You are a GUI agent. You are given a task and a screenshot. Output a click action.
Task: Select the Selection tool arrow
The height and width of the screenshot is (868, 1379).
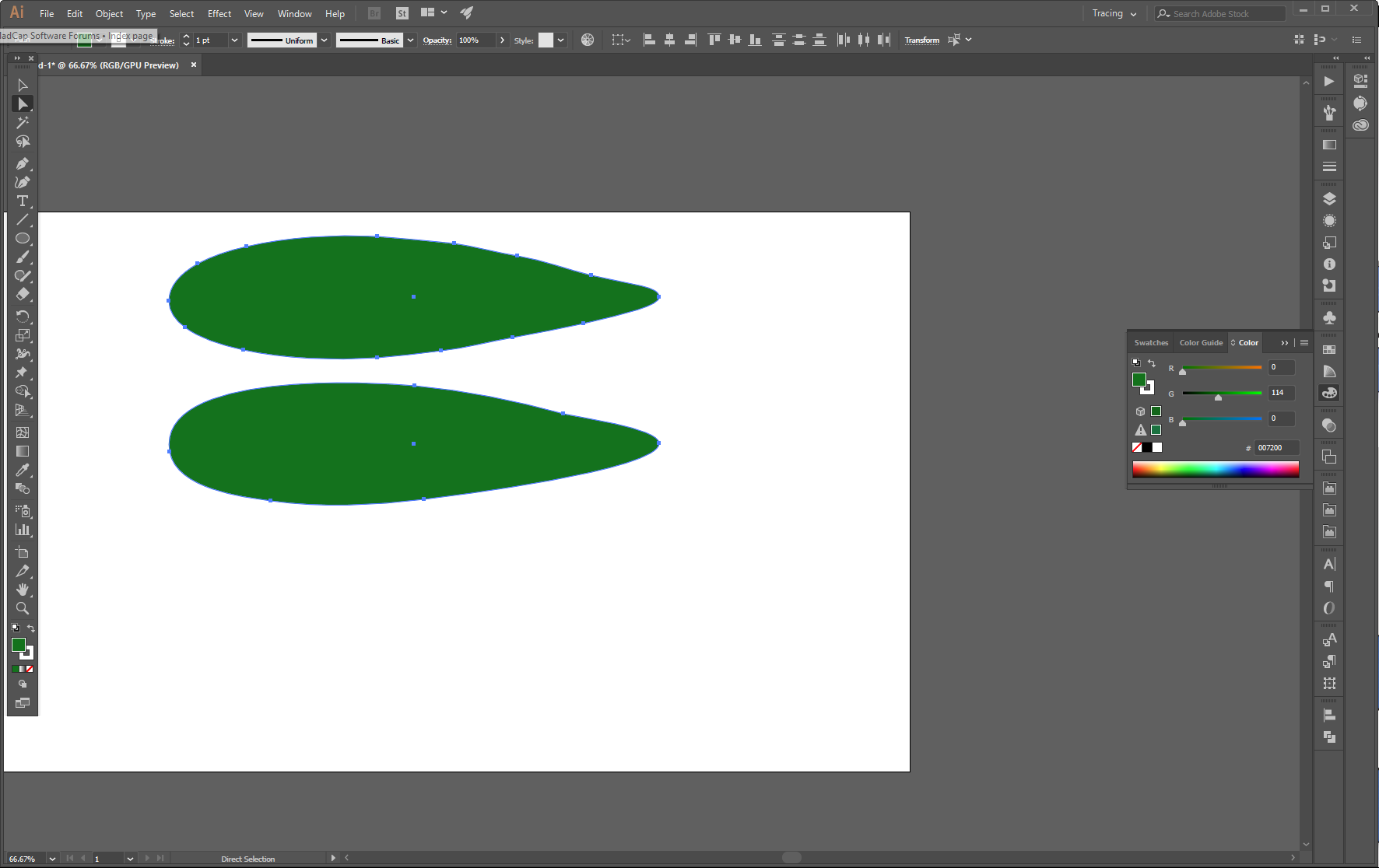point(23,85)
